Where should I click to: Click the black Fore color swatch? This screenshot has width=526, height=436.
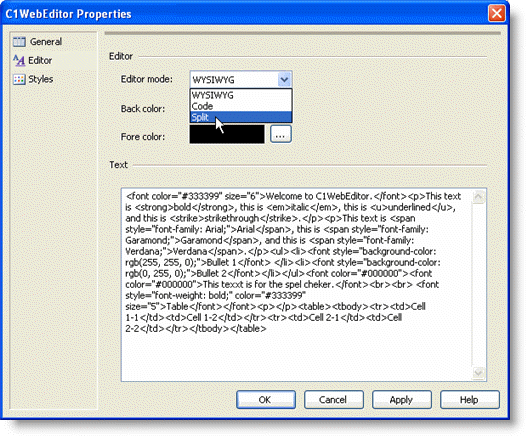click(x=227, y=134)
